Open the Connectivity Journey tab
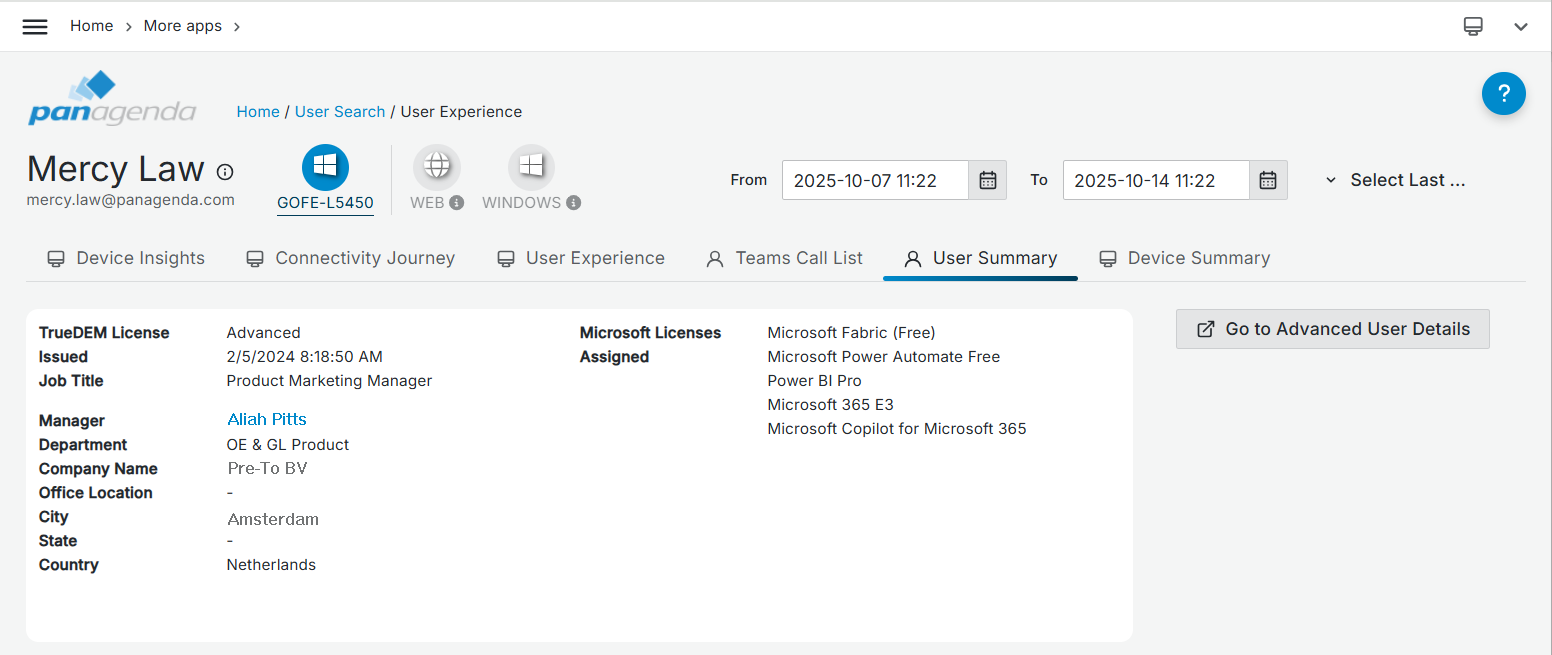This screenshot has height=655, width=1552. click(x=350, y=258)
